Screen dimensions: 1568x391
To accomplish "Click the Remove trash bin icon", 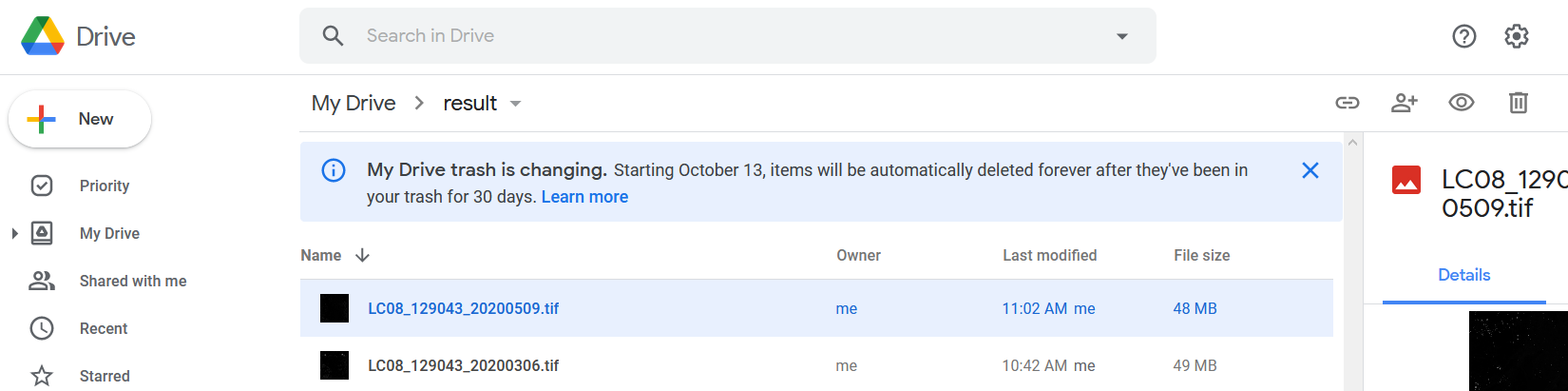I will [x=1518, y=103].
